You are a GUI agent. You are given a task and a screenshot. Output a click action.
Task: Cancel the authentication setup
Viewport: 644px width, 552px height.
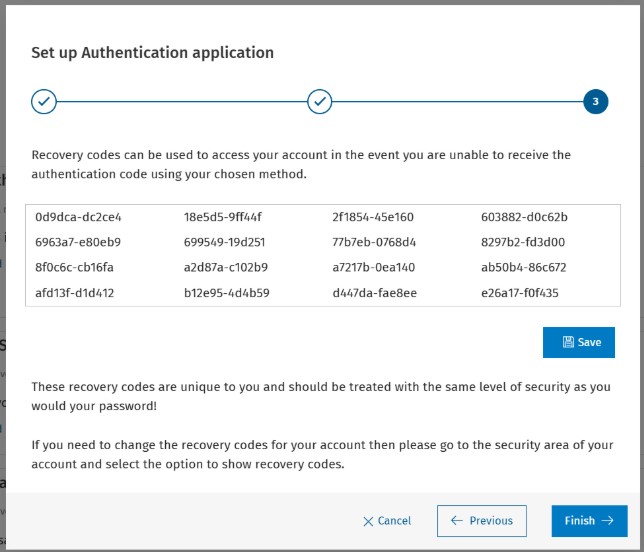click(x=387, y=521)
